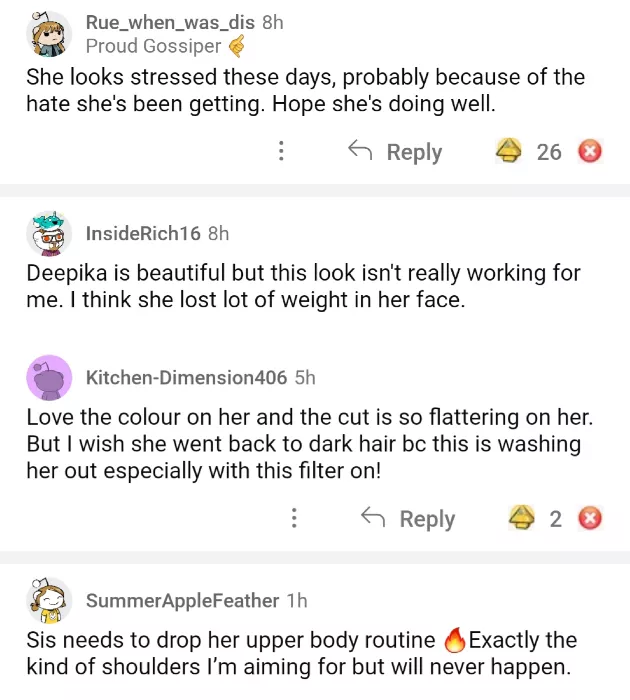Downvote Rue_when_was_dis's comment
The image size is (630, 700).
[591, 152]
